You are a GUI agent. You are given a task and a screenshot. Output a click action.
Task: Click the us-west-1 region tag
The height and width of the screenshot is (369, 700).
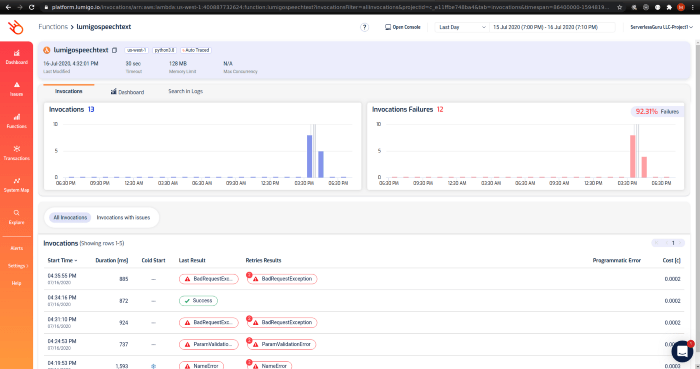pos(136,50)
